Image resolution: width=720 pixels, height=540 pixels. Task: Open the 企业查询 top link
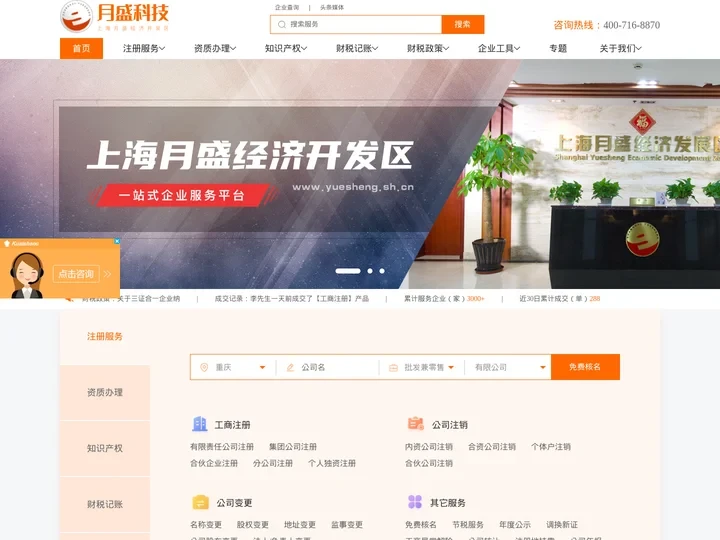click(287, 7)
